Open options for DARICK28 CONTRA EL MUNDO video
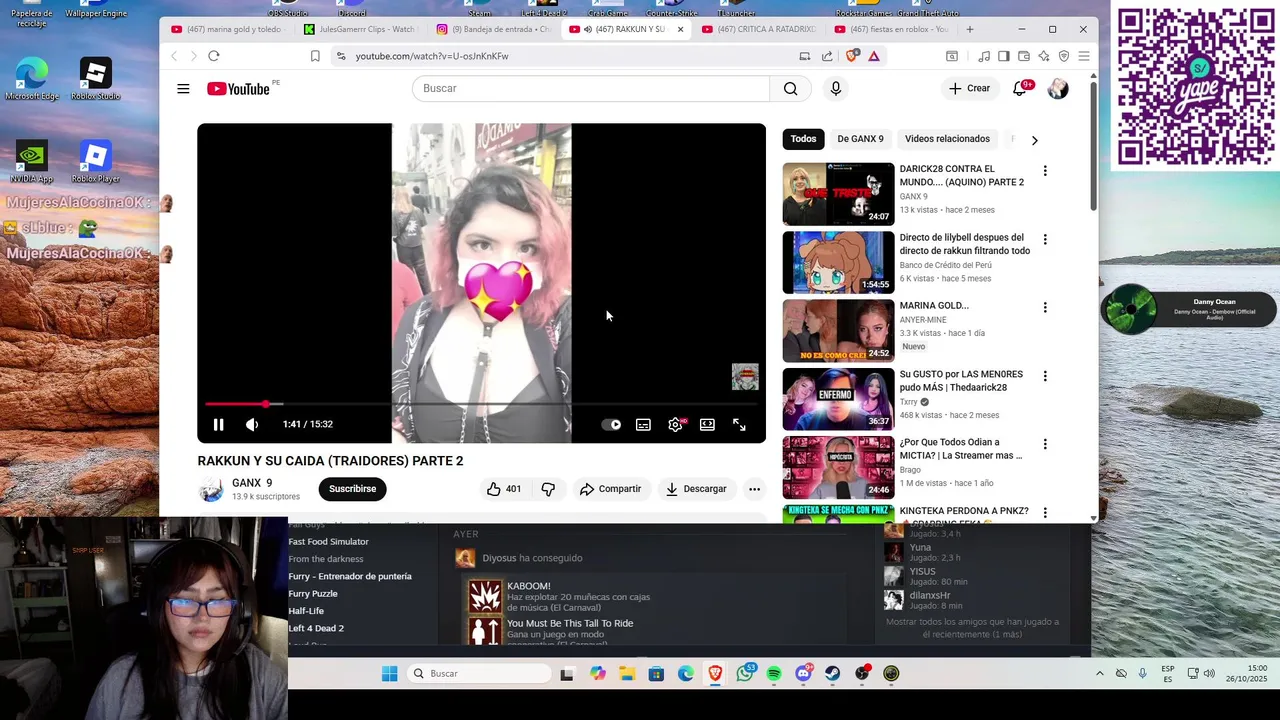 coord(1045,171)
